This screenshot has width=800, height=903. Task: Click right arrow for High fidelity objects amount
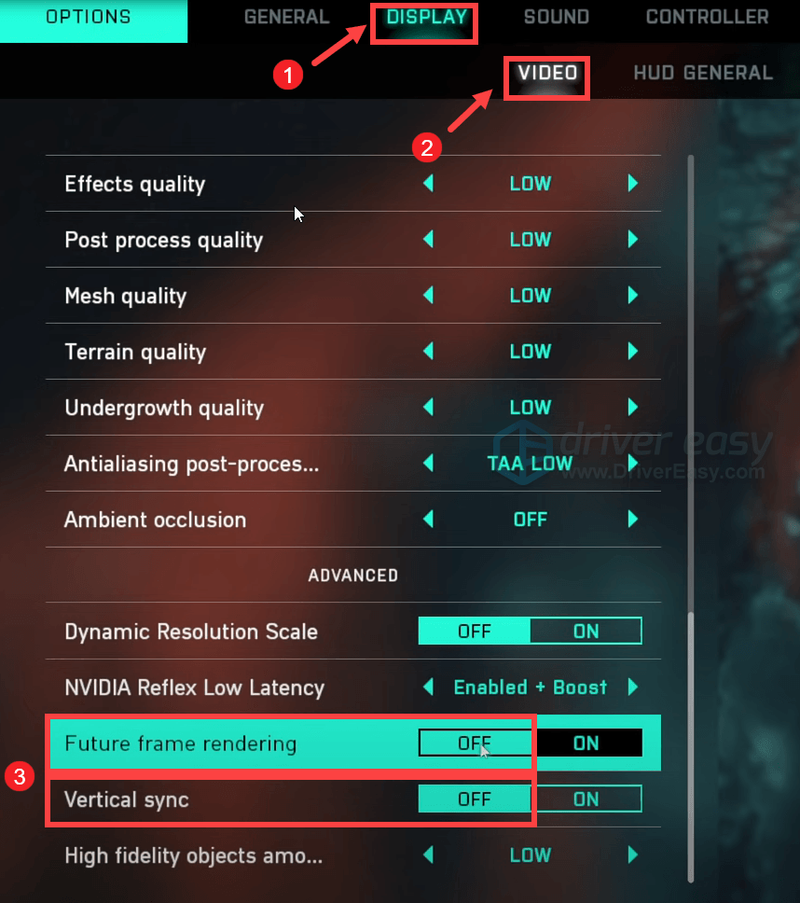coord(632,855)
